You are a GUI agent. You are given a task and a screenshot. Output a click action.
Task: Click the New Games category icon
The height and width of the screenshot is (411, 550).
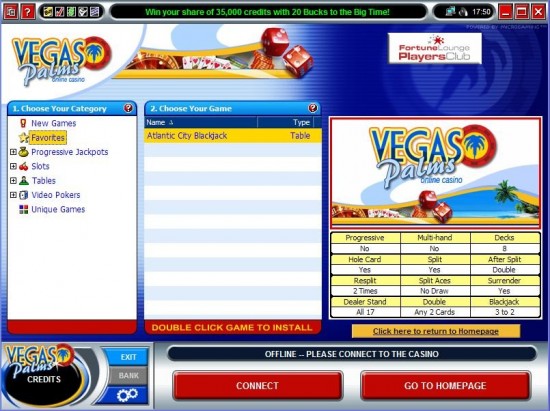coord(23,123)
